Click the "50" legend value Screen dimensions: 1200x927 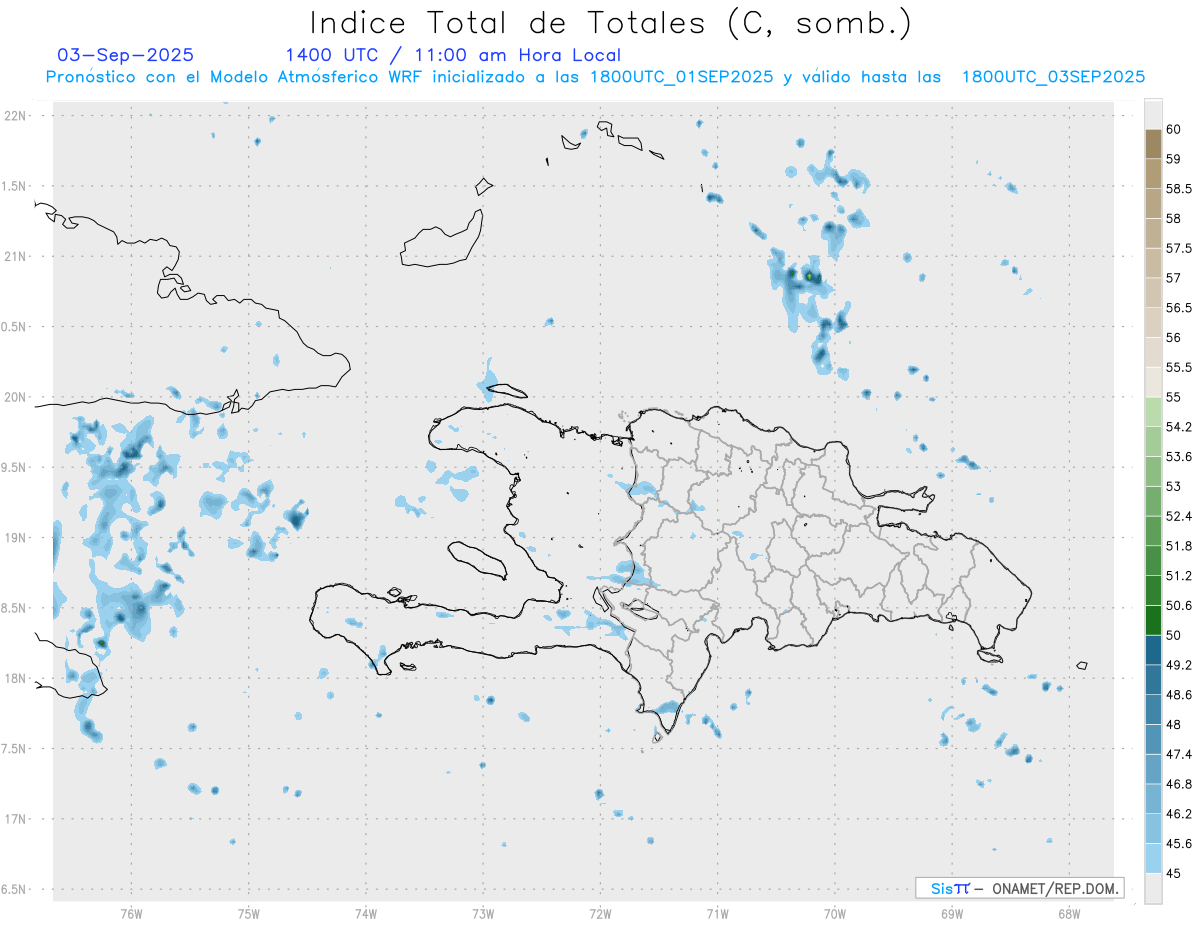point(1173,635)
